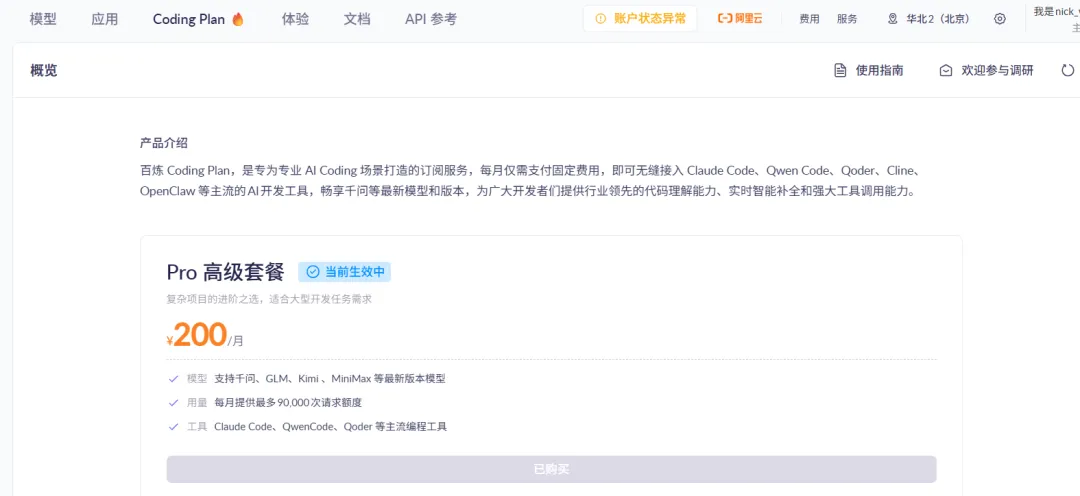Click the envelope icon beside 欢迎参与调研

(x=946, y=70)
